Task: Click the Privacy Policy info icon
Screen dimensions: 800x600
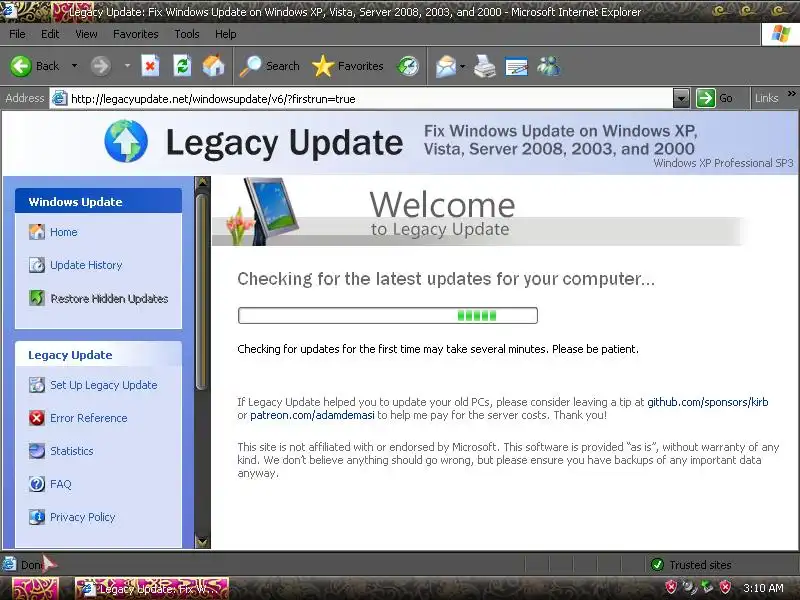Action: click(37, 517)
